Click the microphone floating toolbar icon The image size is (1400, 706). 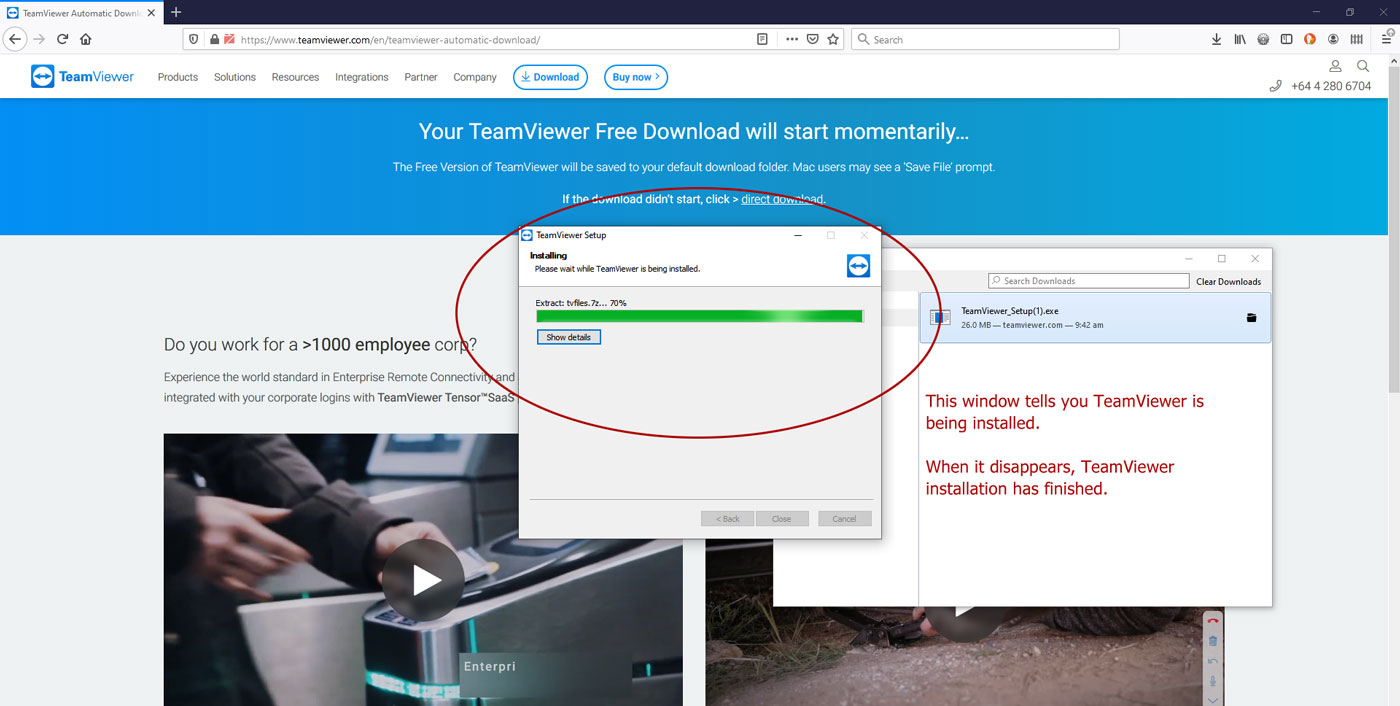pos(1213,681)
